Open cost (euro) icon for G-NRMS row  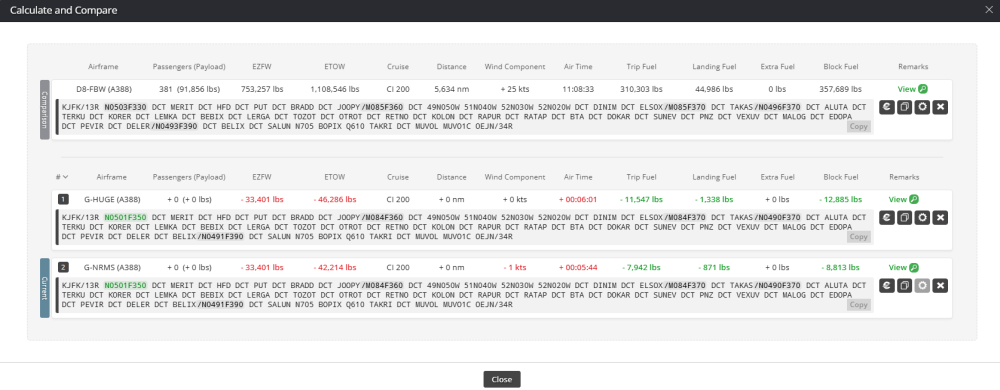pos(886,285)
